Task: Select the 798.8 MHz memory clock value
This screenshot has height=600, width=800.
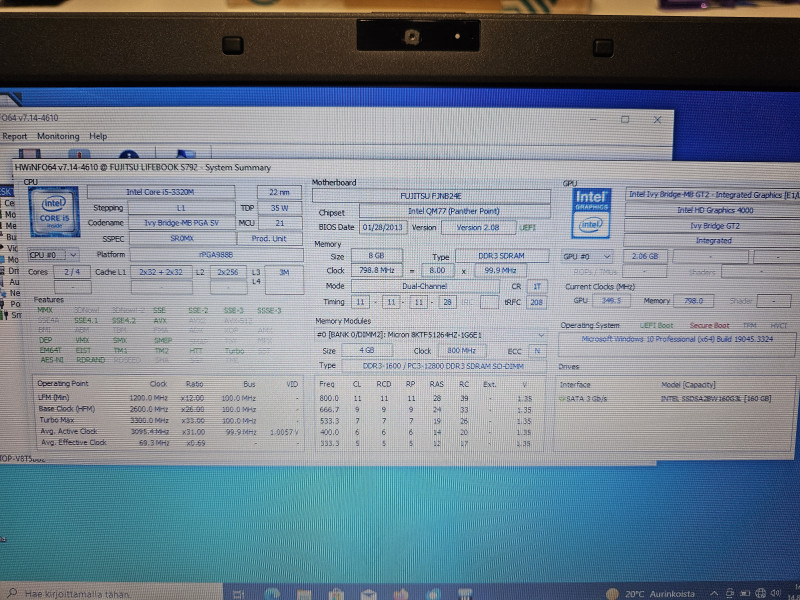Action: coord(377,270)
